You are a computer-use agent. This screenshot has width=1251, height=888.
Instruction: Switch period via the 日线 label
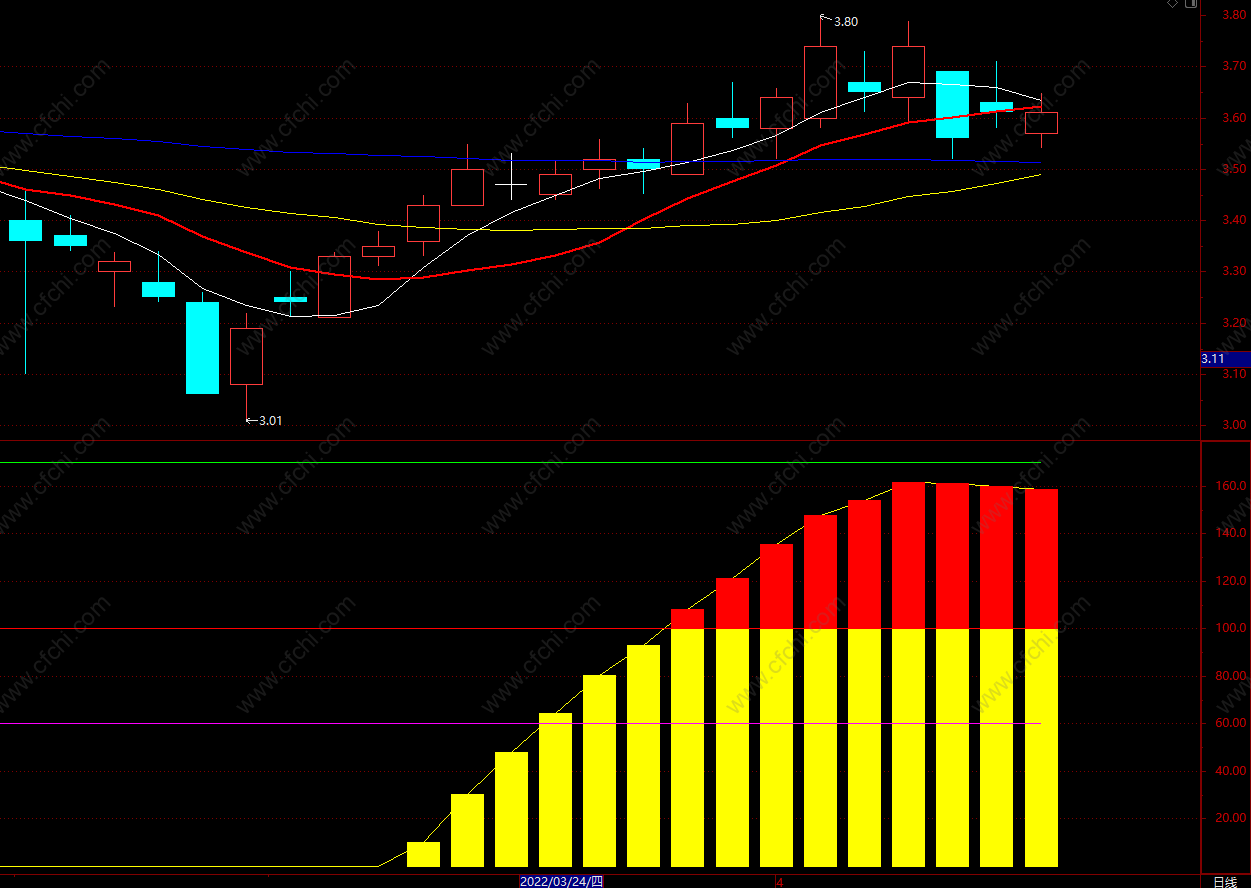(x=1225, y=881)
